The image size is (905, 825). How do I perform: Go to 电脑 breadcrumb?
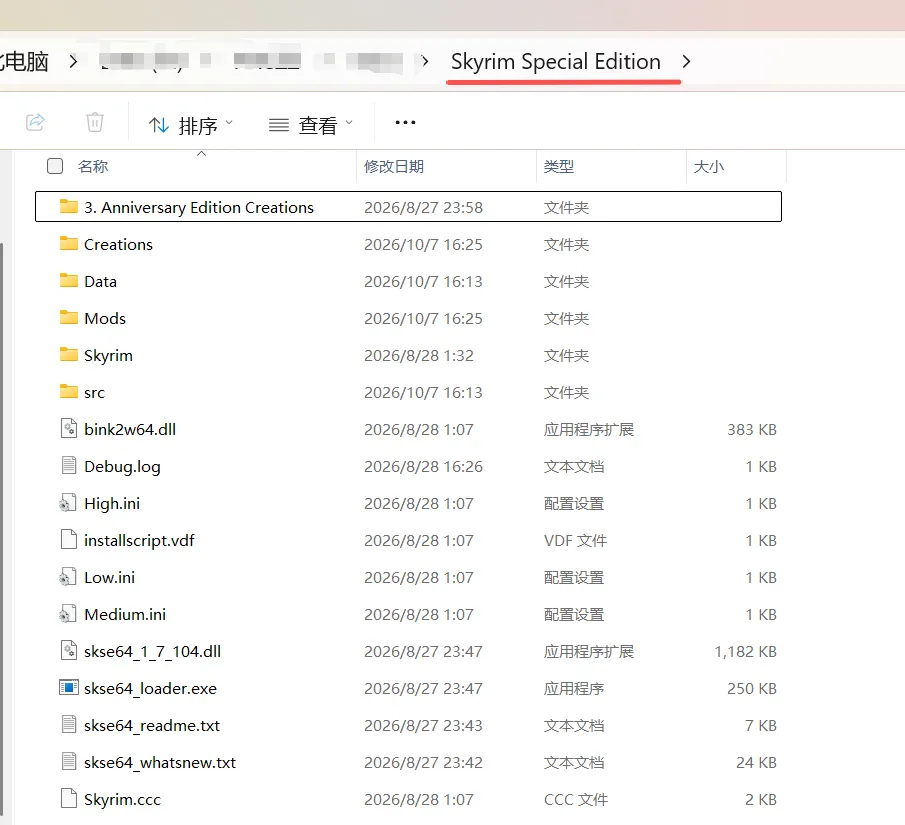(24, 61)
